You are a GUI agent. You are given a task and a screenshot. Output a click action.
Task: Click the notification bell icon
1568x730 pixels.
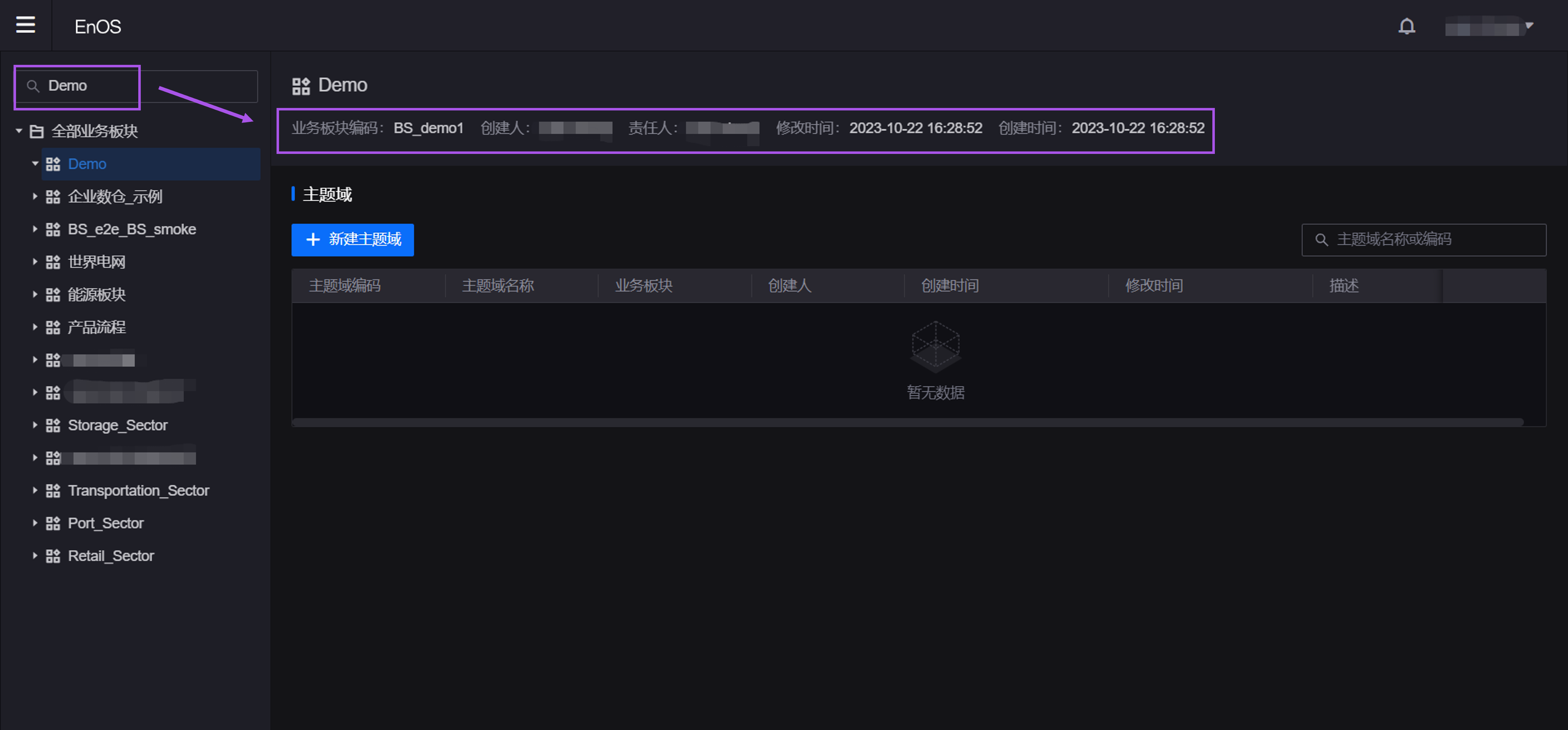point(1406,26)
